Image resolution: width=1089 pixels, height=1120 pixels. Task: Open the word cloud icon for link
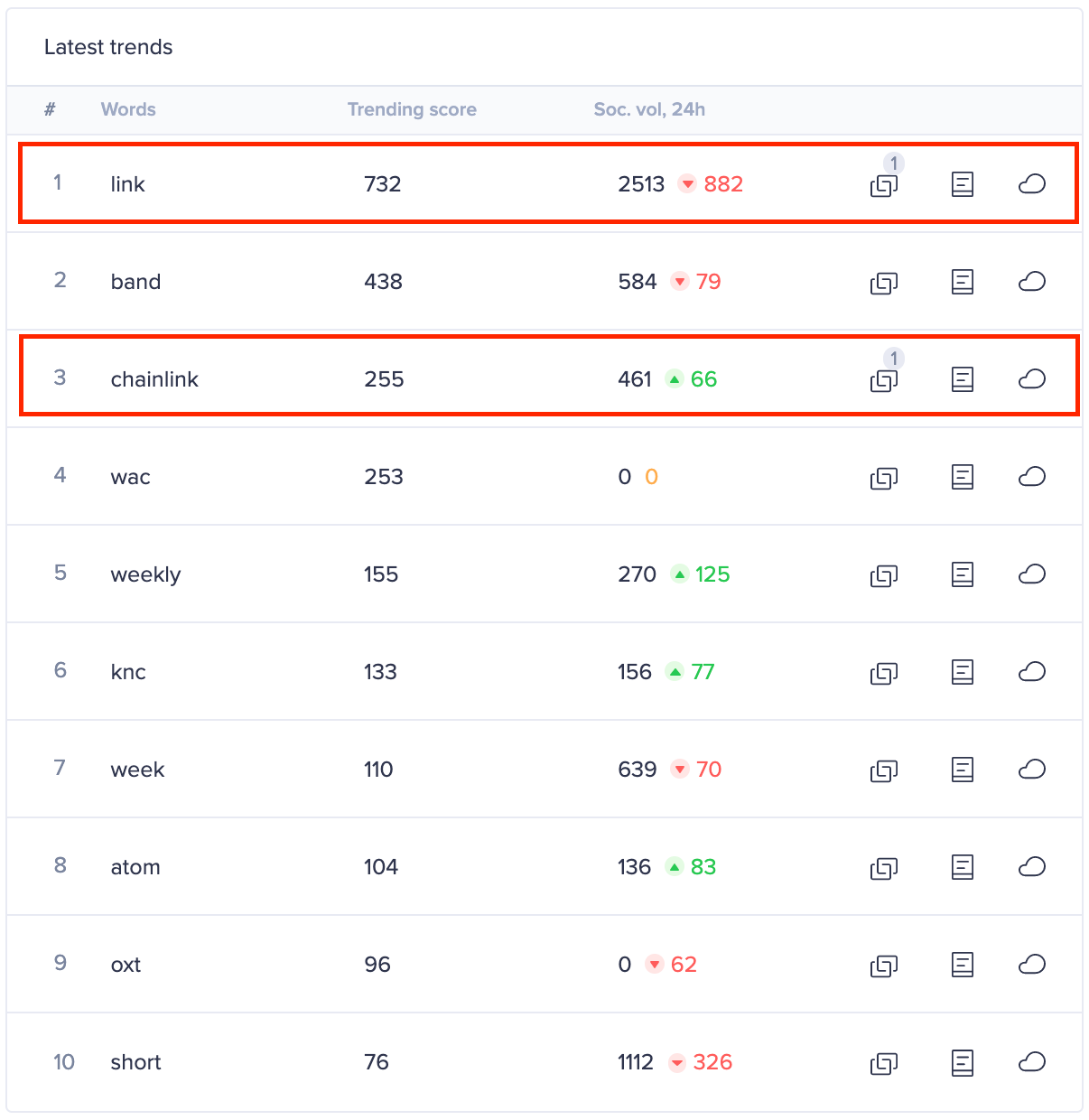tap(1031, 184)
